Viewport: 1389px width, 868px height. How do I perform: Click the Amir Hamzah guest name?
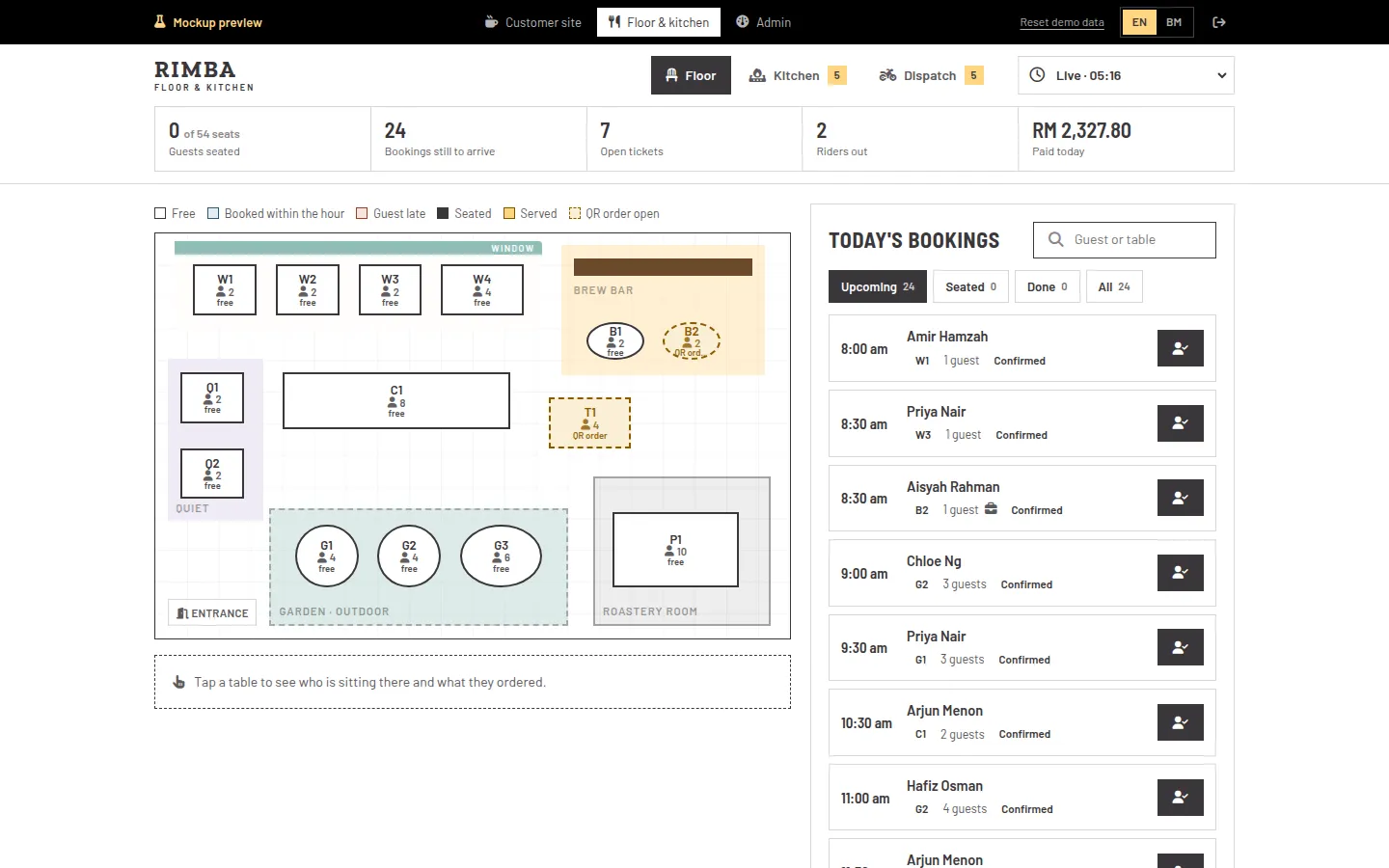click(947, 337)
